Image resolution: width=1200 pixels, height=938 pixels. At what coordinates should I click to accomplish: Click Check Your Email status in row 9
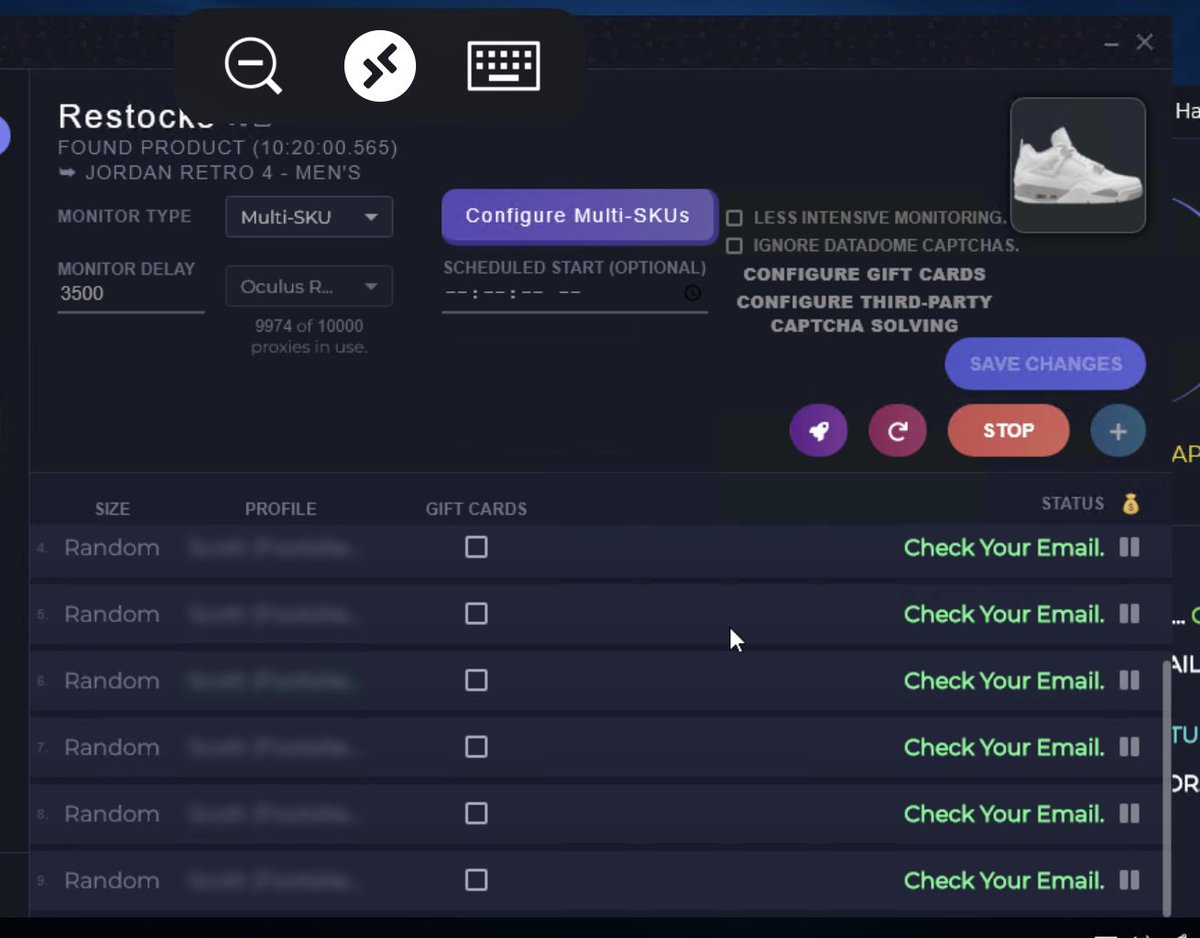(x=1004, y=880)
